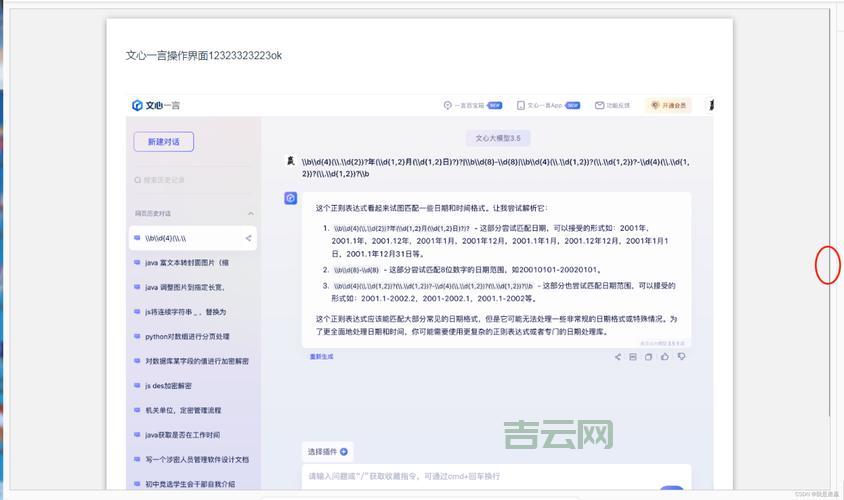Click answer list item 2 about 20010101-20020101
This screenshot has height=500, width=844.
coord(462,270)
